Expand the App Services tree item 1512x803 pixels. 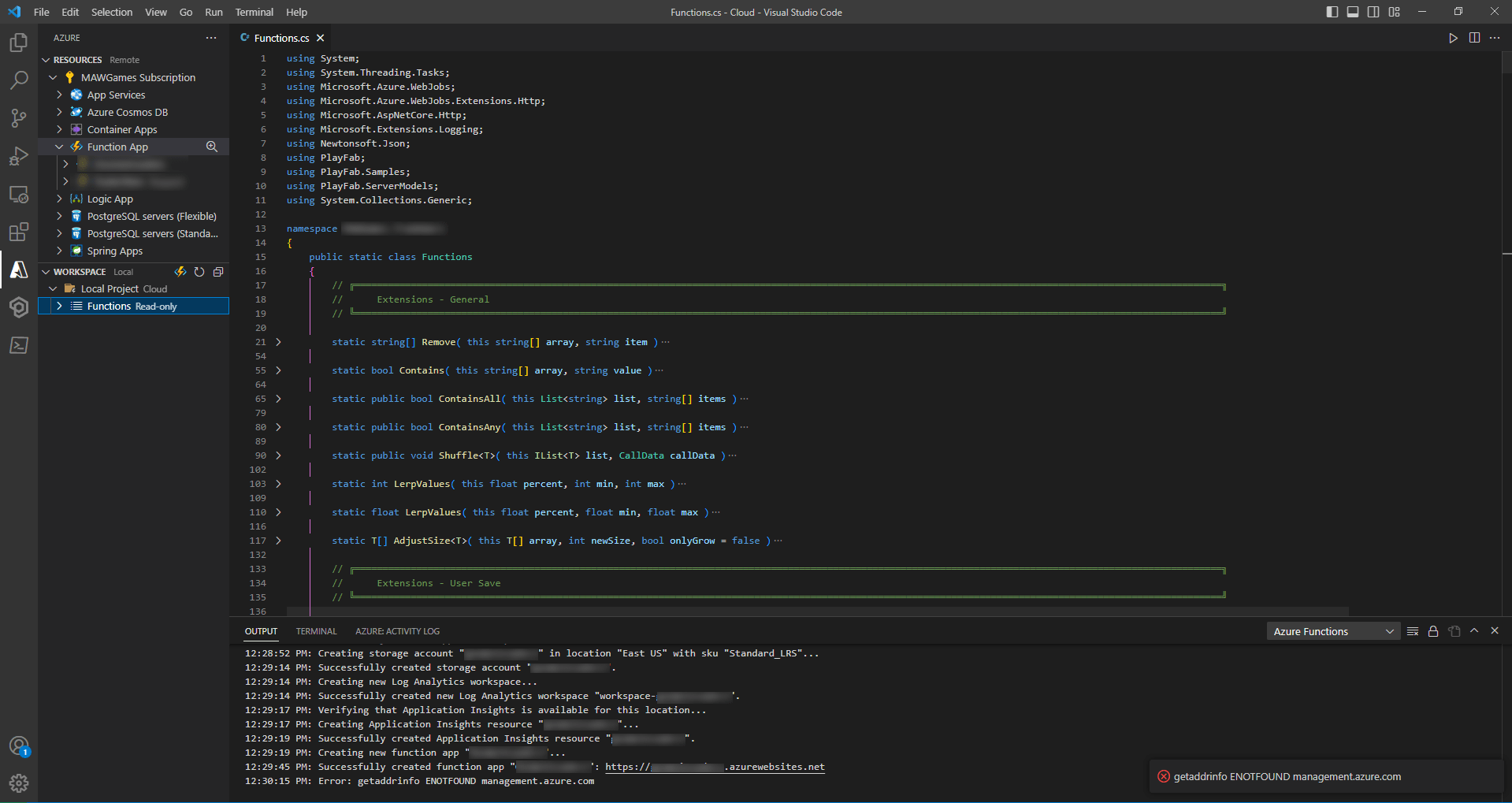coord(59,95)
